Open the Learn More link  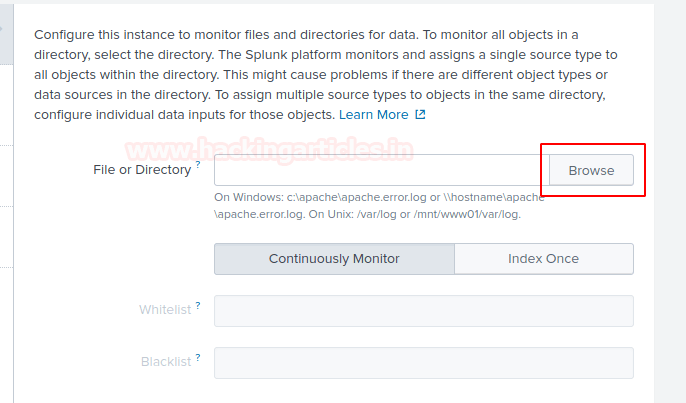point(373,115)
